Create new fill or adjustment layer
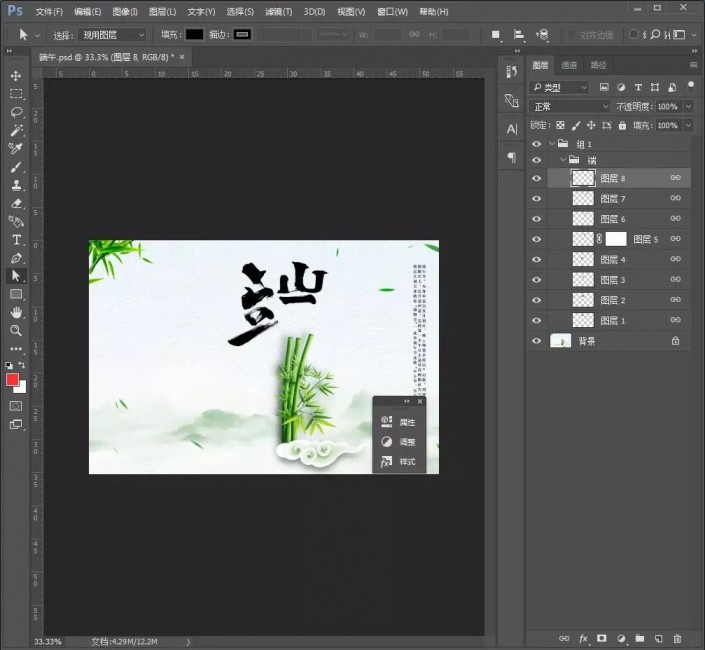The image size is (705, 650). click(621, 638)
